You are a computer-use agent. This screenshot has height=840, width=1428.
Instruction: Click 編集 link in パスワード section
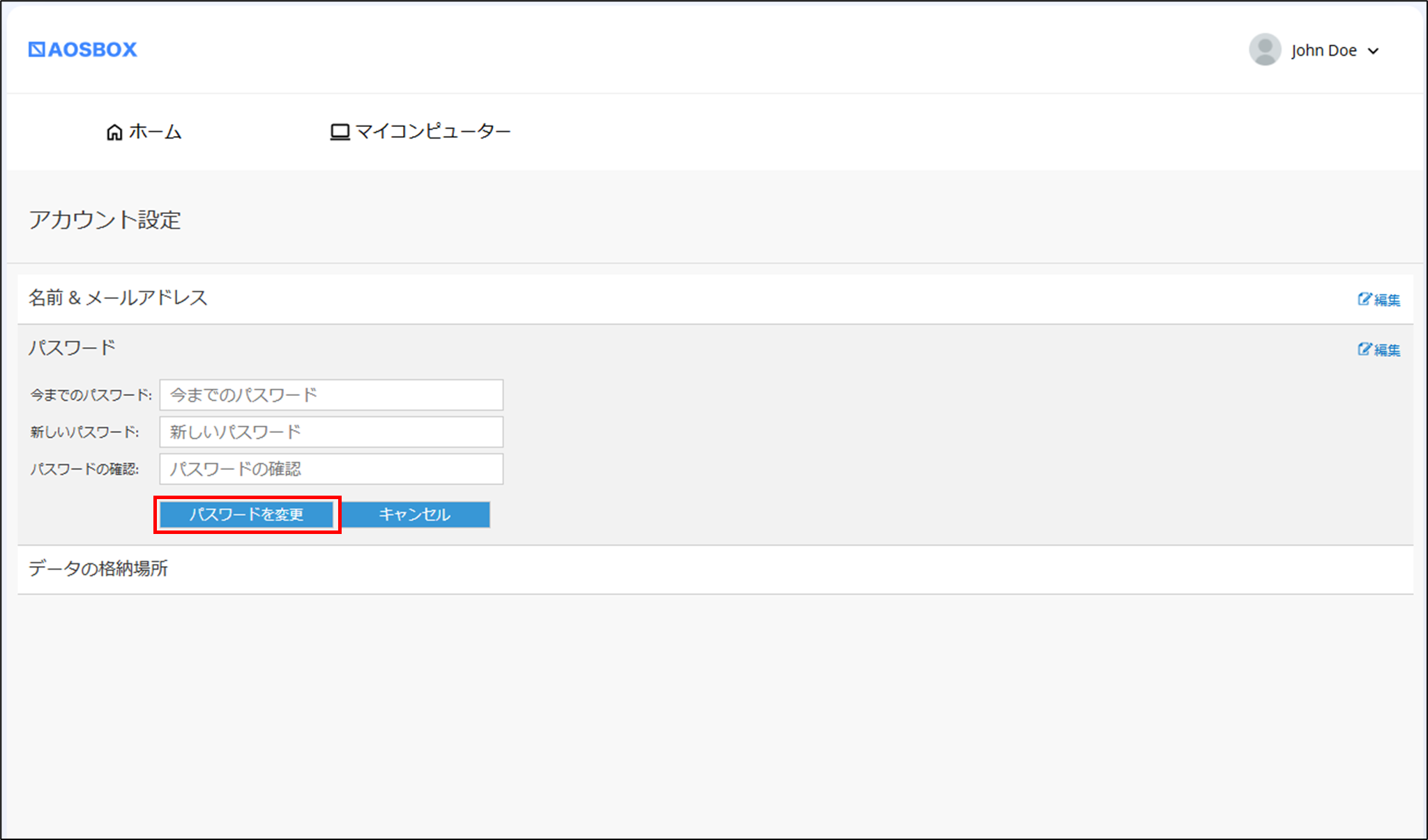pyautogui.click(x=1378, y=349)
